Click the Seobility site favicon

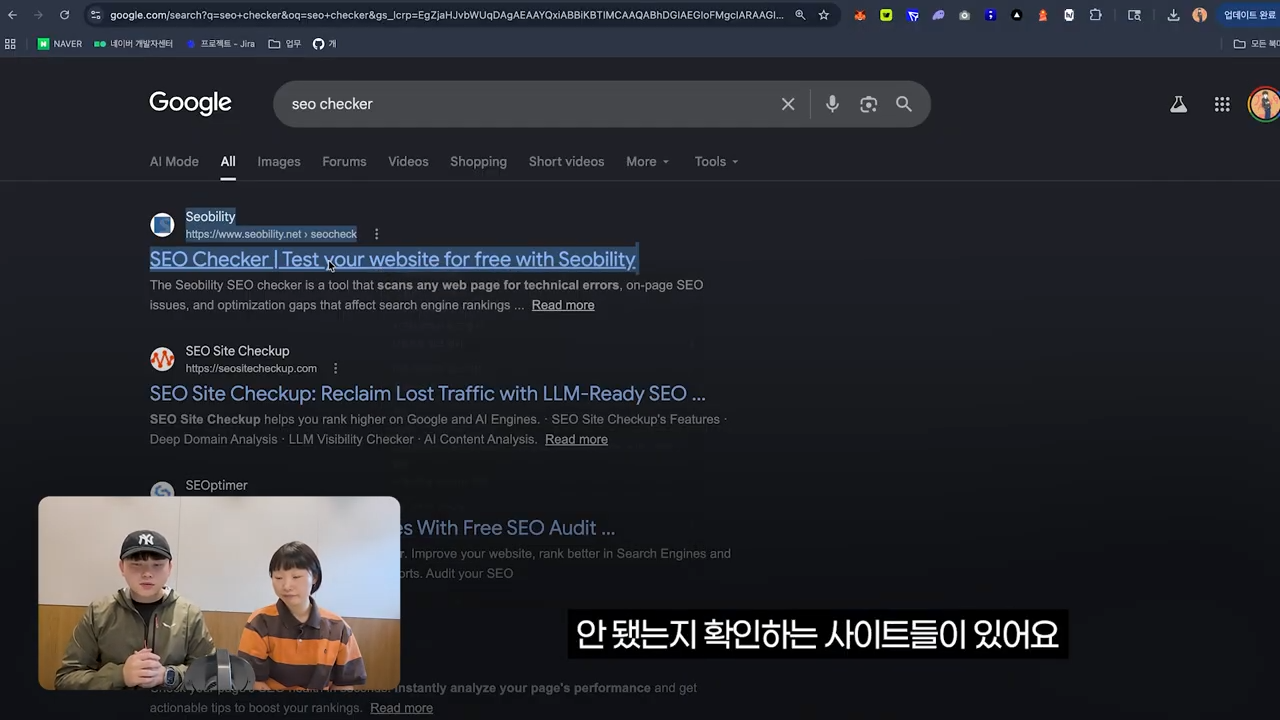tap(162, 225)
